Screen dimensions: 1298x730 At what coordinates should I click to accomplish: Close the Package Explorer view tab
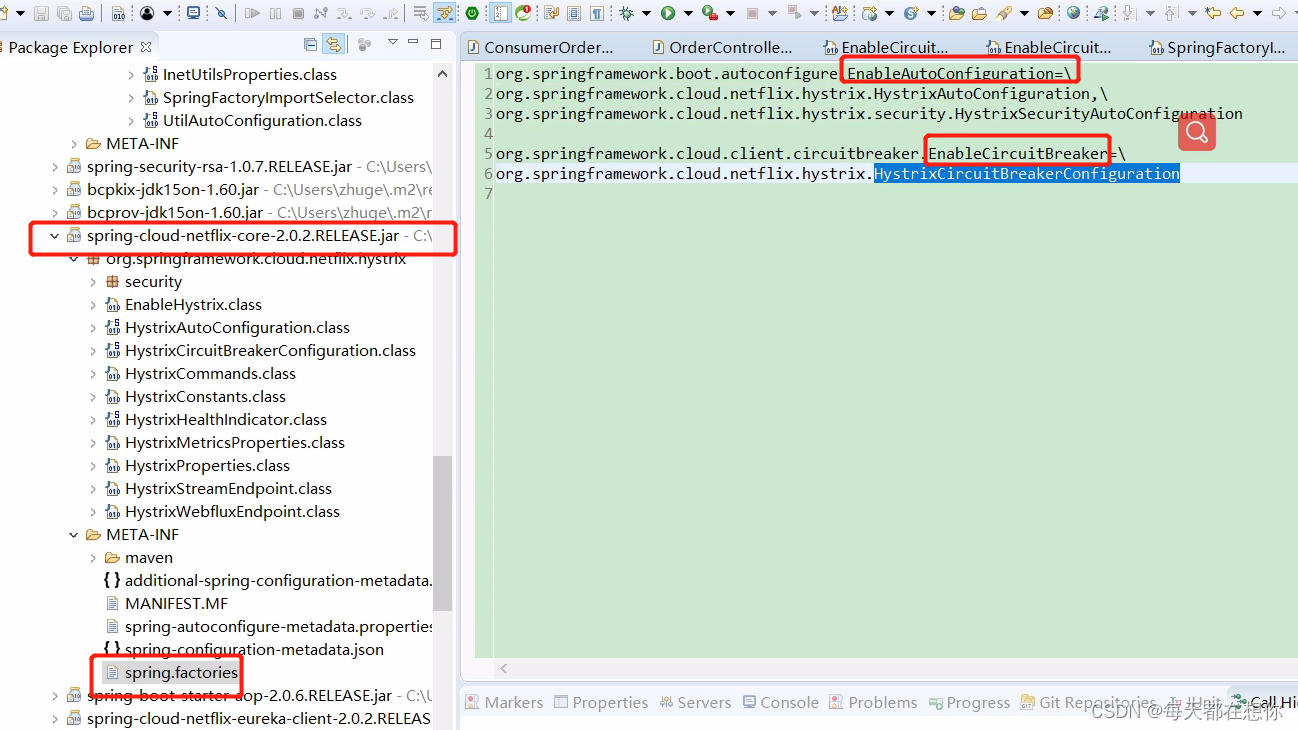point(146,47)
